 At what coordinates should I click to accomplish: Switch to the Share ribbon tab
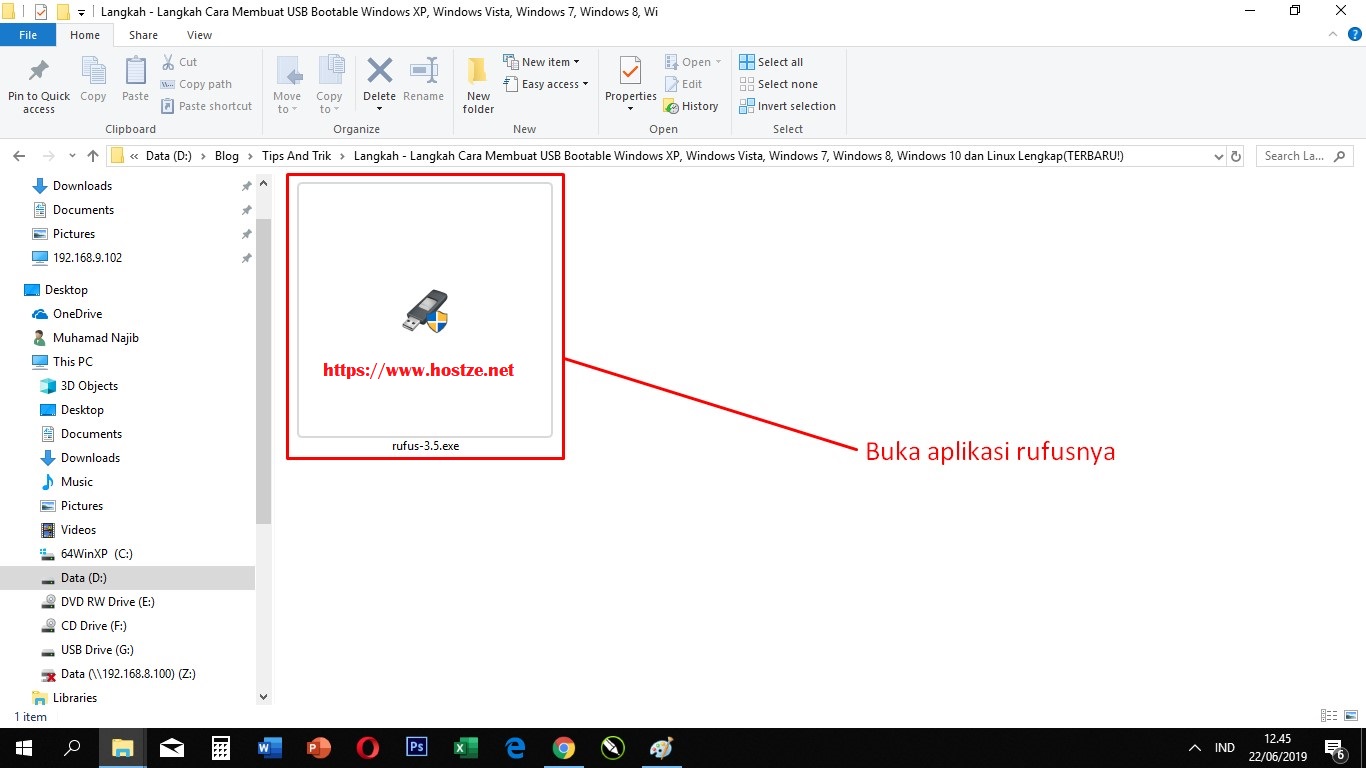[143, 34]
